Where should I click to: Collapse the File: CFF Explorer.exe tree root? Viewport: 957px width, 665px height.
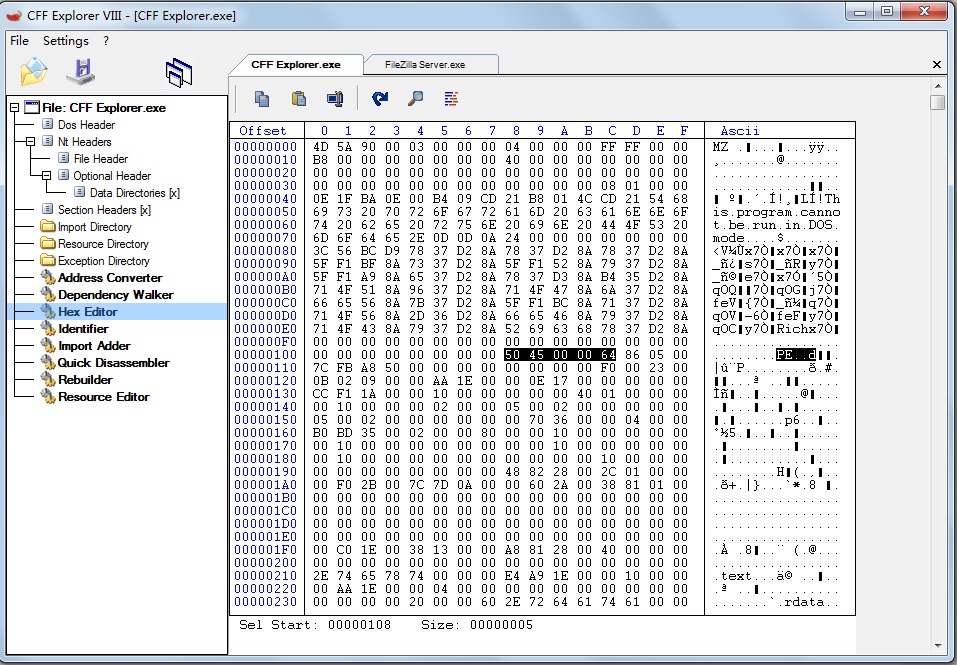14,108
